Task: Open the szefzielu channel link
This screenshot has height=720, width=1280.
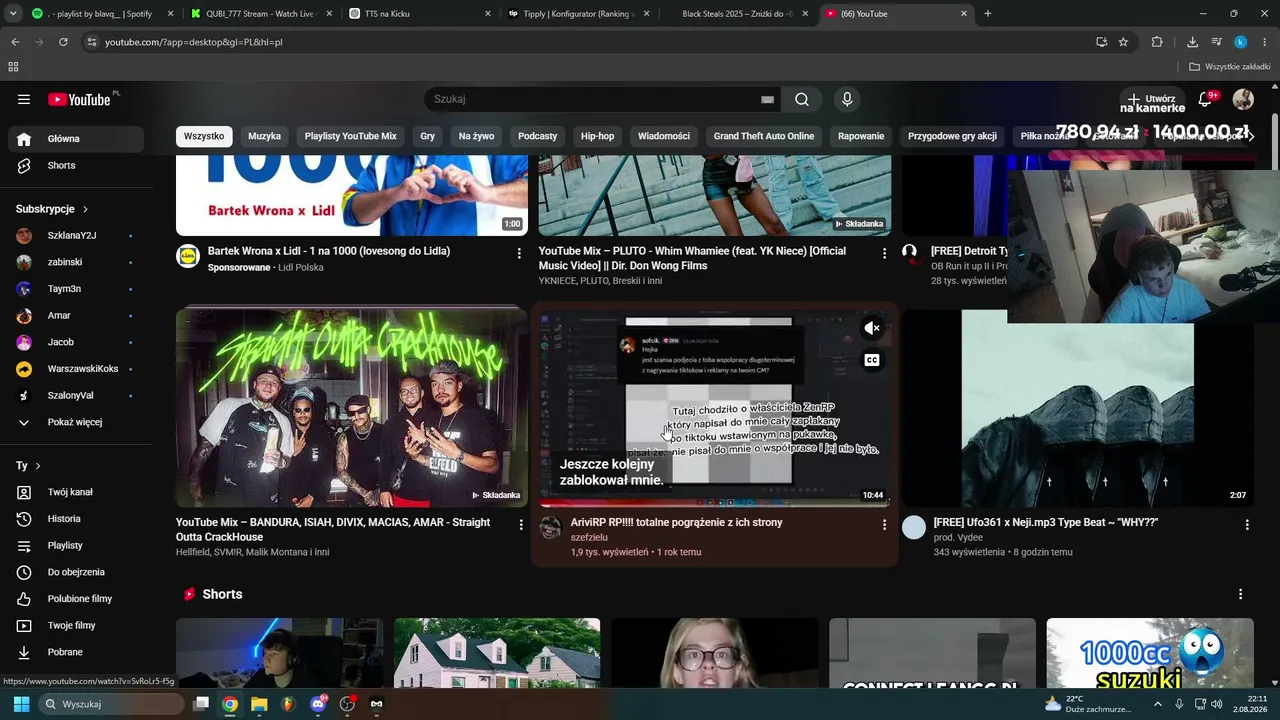Action: coord(589,537)
